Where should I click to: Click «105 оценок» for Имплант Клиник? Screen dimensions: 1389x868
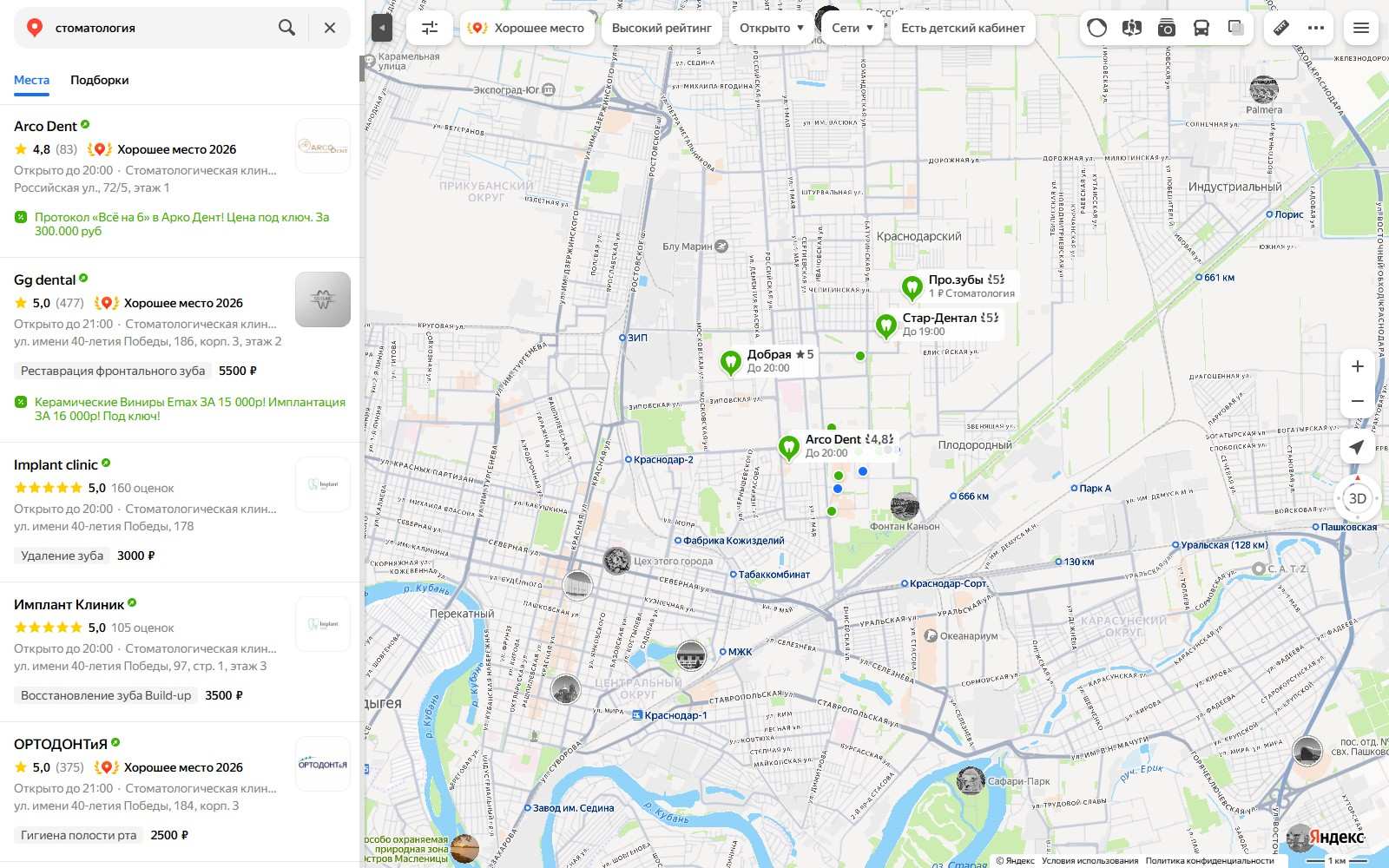(142, 628)
